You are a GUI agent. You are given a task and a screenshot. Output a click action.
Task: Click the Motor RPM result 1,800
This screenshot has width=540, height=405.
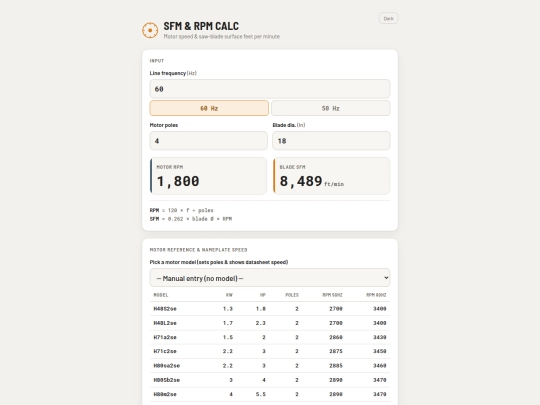coord(178,181)
